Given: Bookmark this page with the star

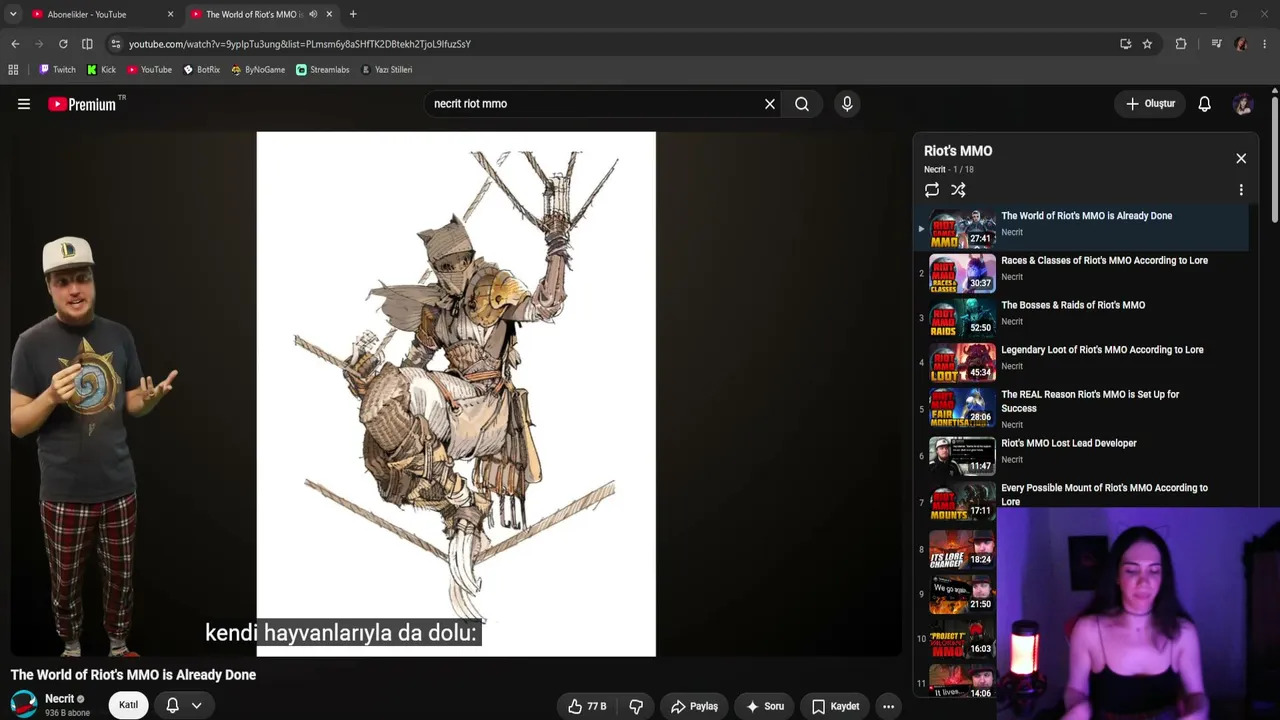Looking at the screenshot, I should pos(1147,44).
